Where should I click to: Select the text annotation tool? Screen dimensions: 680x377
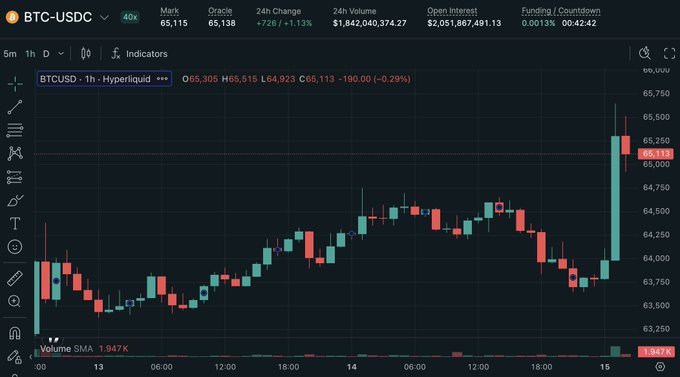tap(15, 223)
